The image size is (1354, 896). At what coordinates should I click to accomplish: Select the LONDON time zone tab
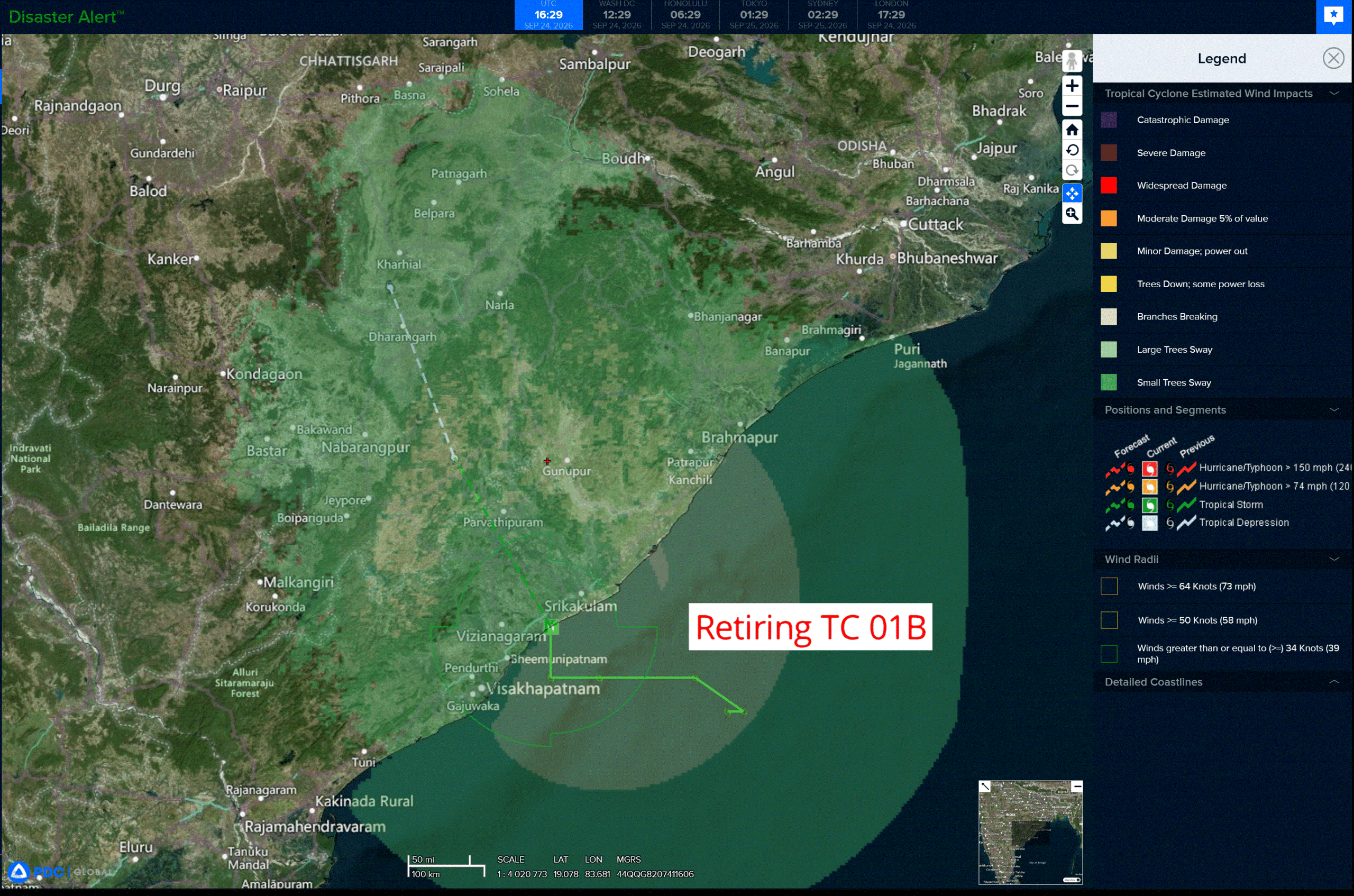tap(891, 15)
